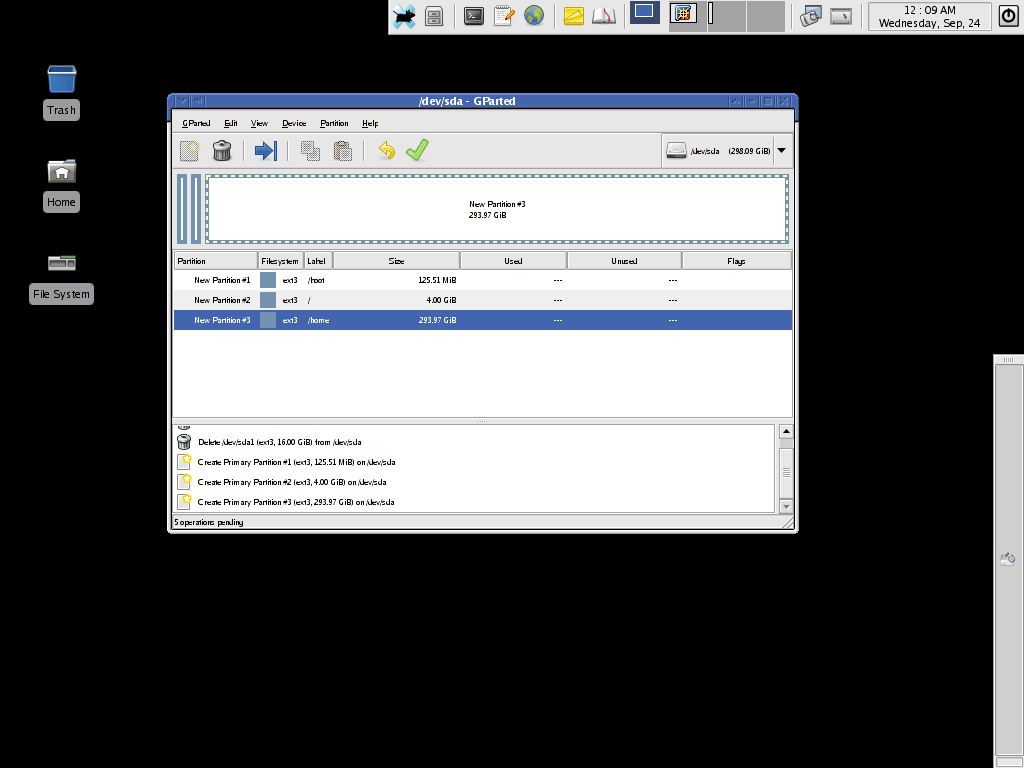The height and width of the screenshot is (768, 1024).
Task: Click the Flags column header
Action: point(736,261)
